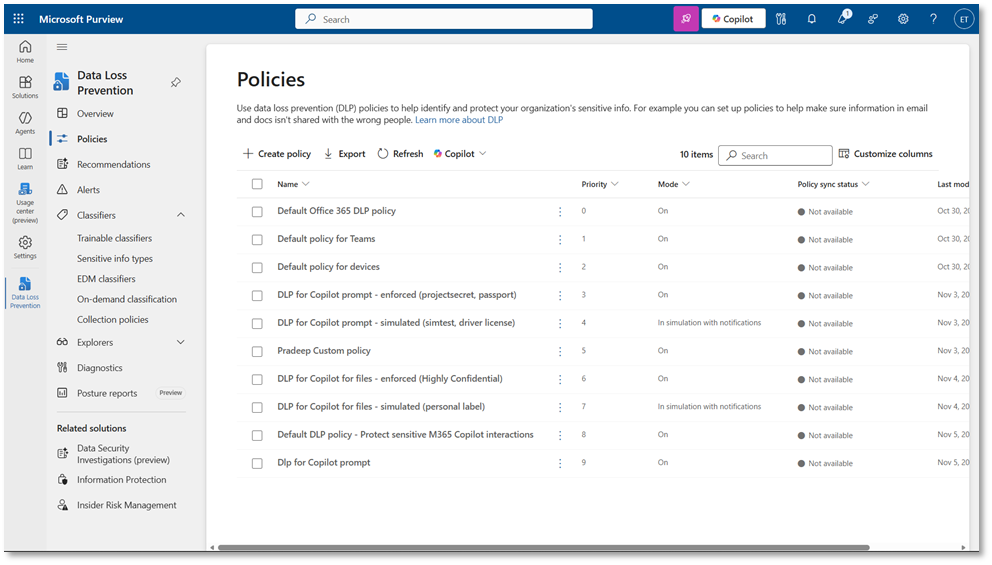
Task: Collapse the Classifiers section chevron
Action: [180, 215]
